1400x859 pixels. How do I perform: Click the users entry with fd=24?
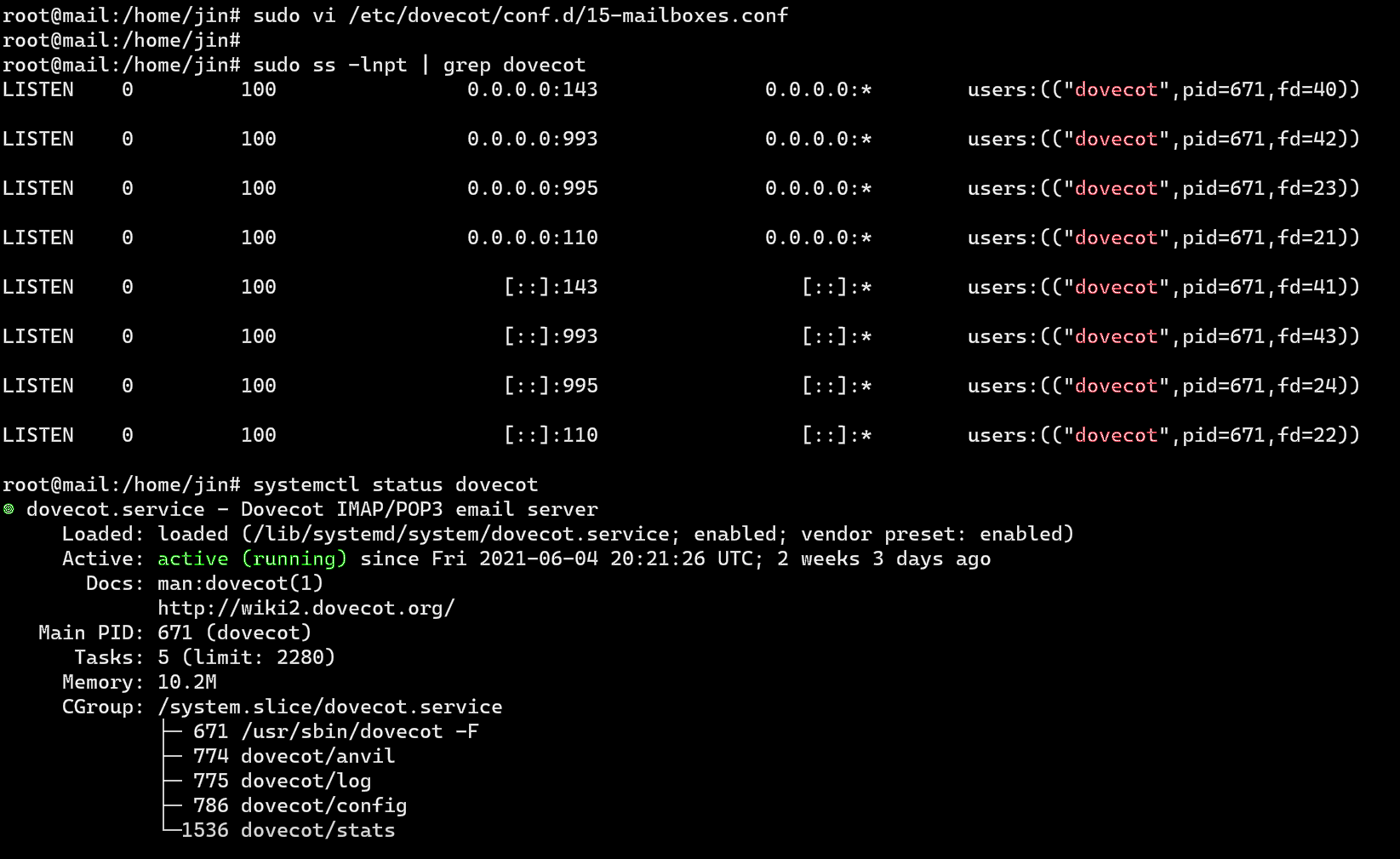(x=1163, y=386)
